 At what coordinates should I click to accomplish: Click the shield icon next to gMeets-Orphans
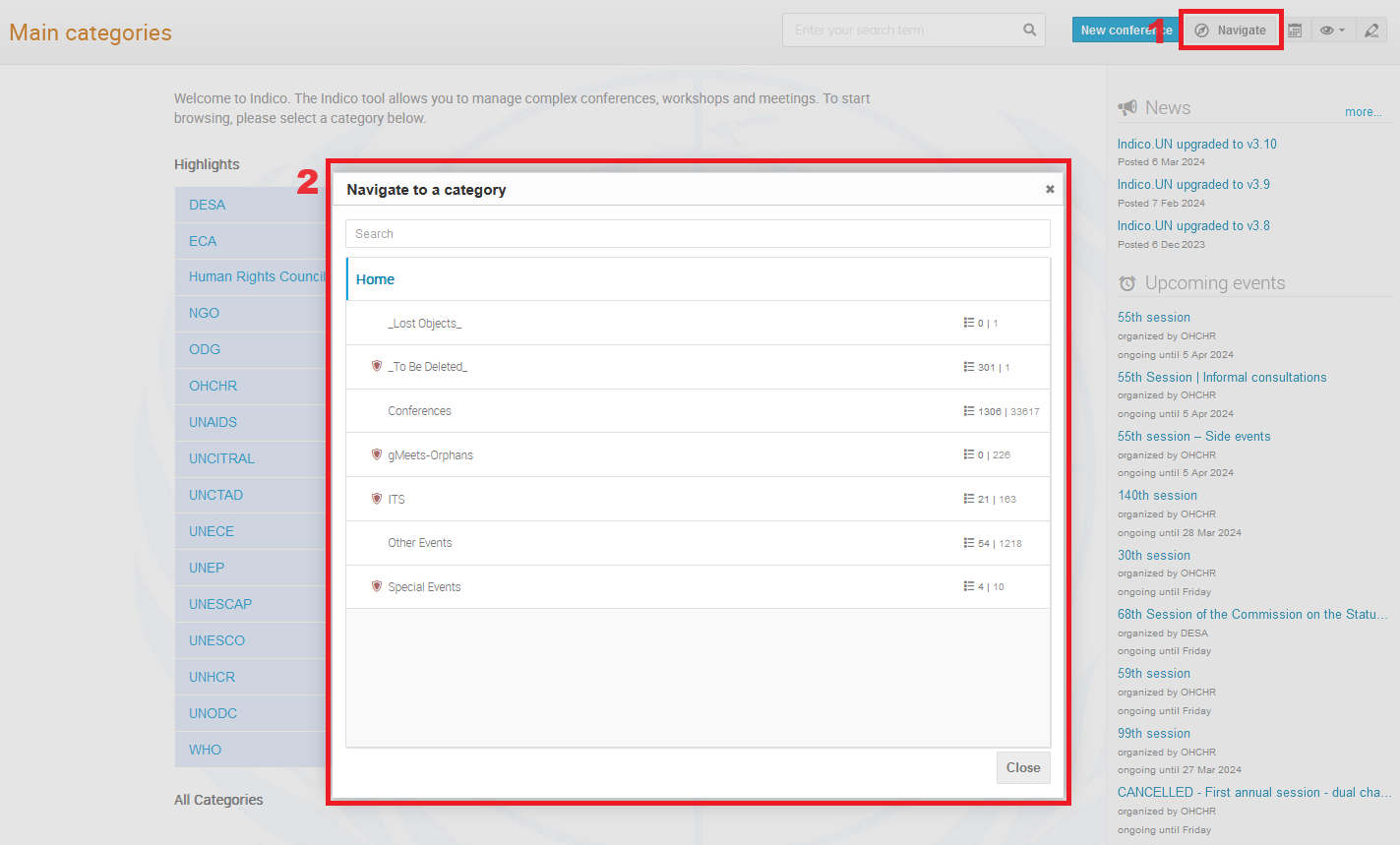click(376, 454)
